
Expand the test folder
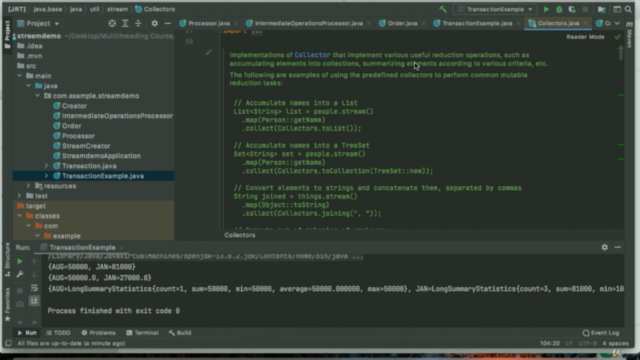point(20,196)
